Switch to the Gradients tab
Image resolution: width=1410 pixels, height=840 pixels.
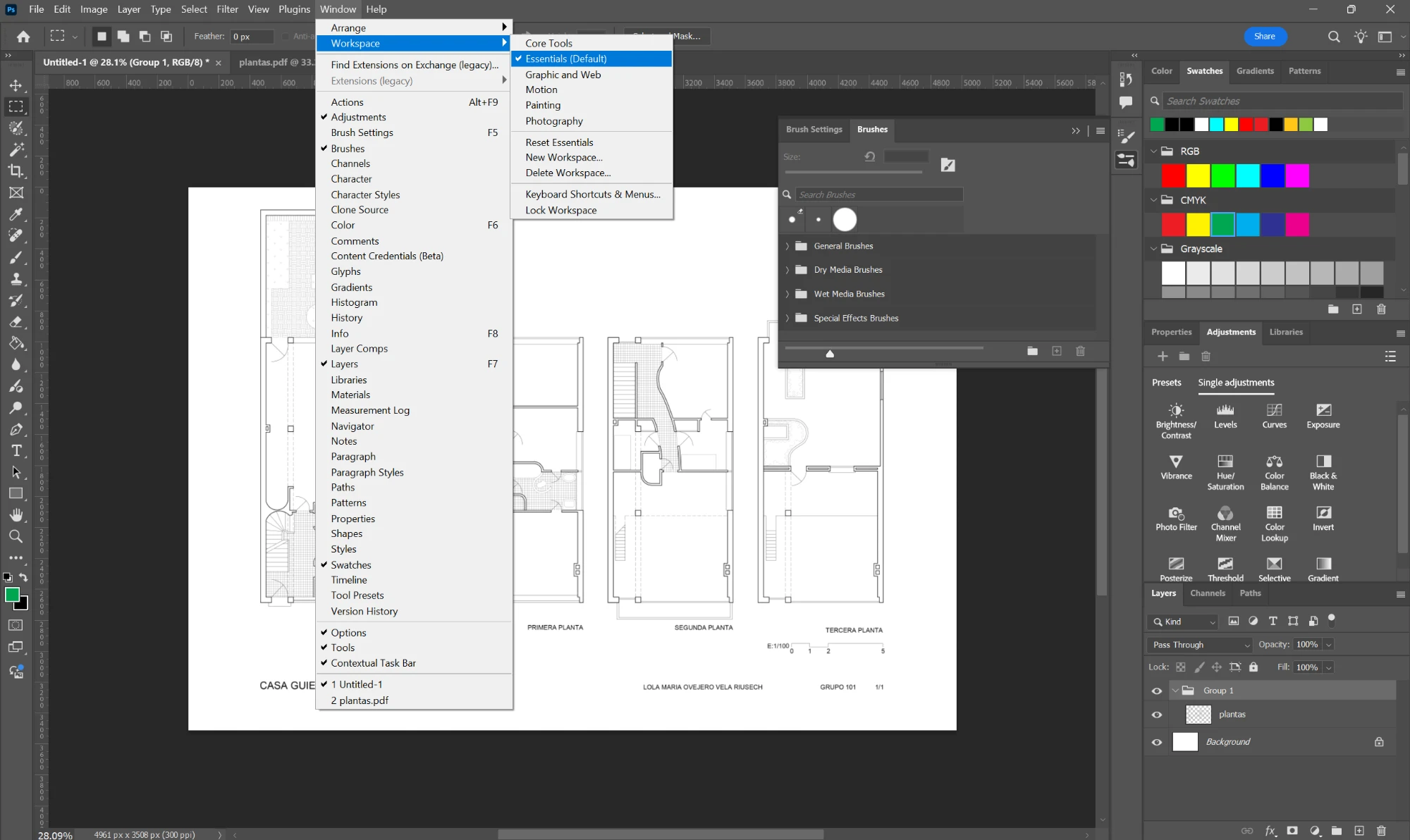1255,70
